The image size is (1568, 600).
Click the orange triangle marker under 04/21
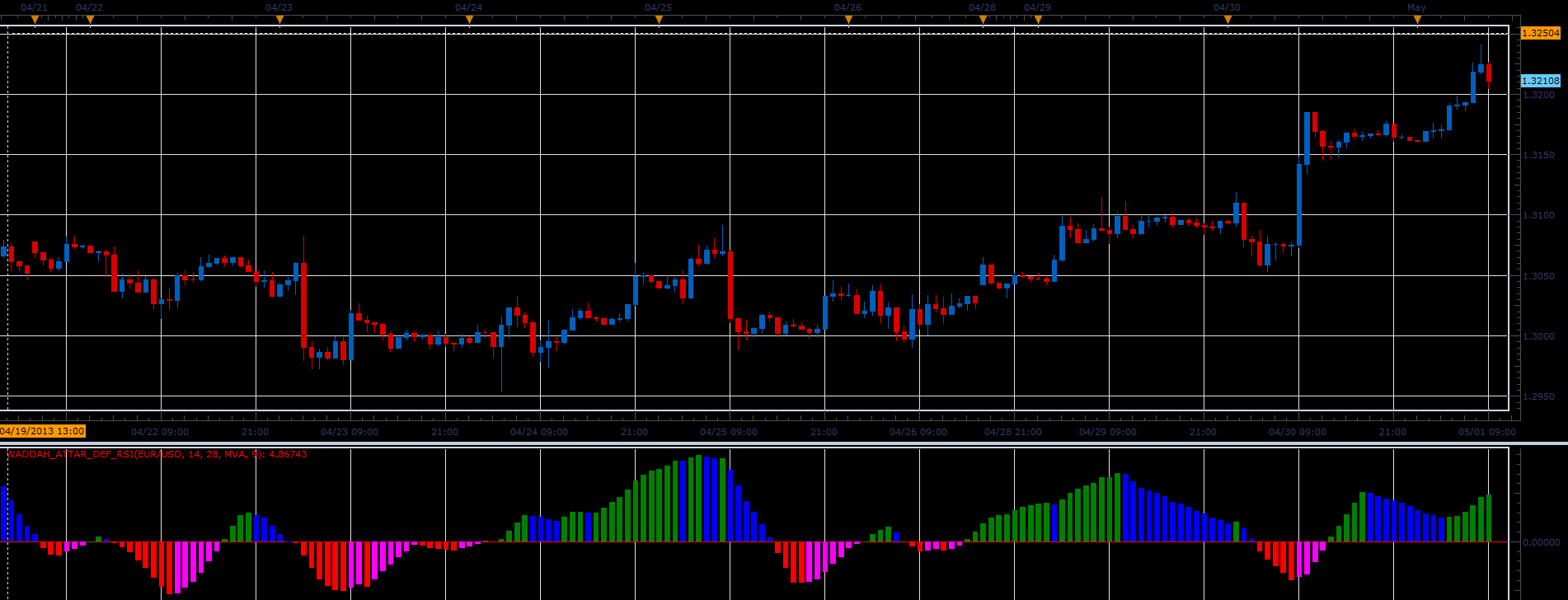coord(35,20)
